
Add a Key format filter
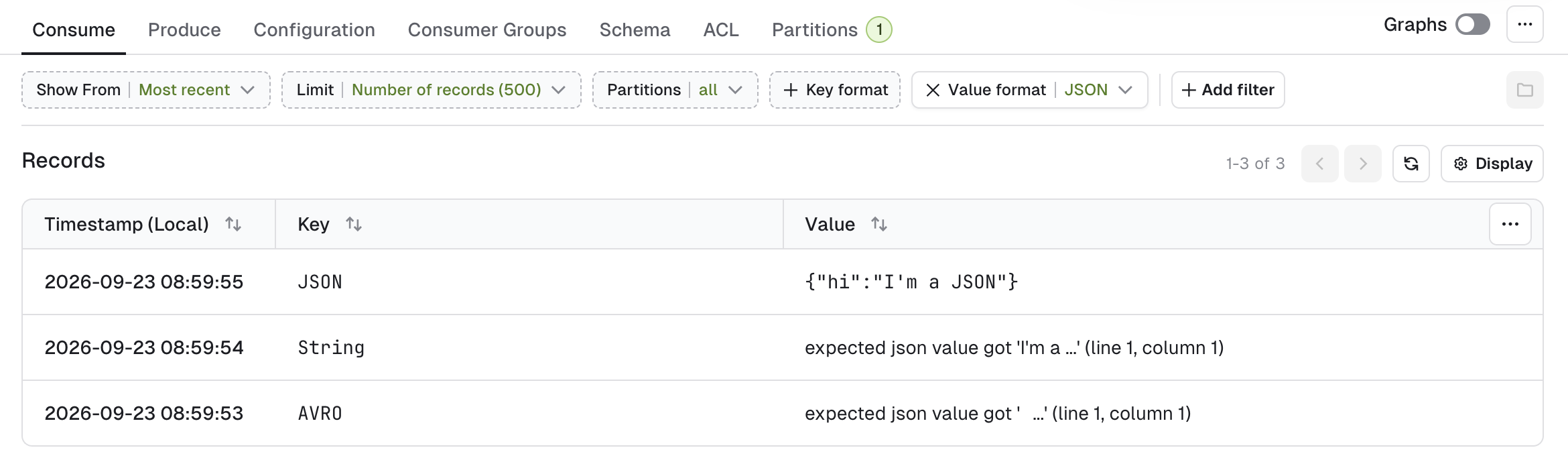835,90
